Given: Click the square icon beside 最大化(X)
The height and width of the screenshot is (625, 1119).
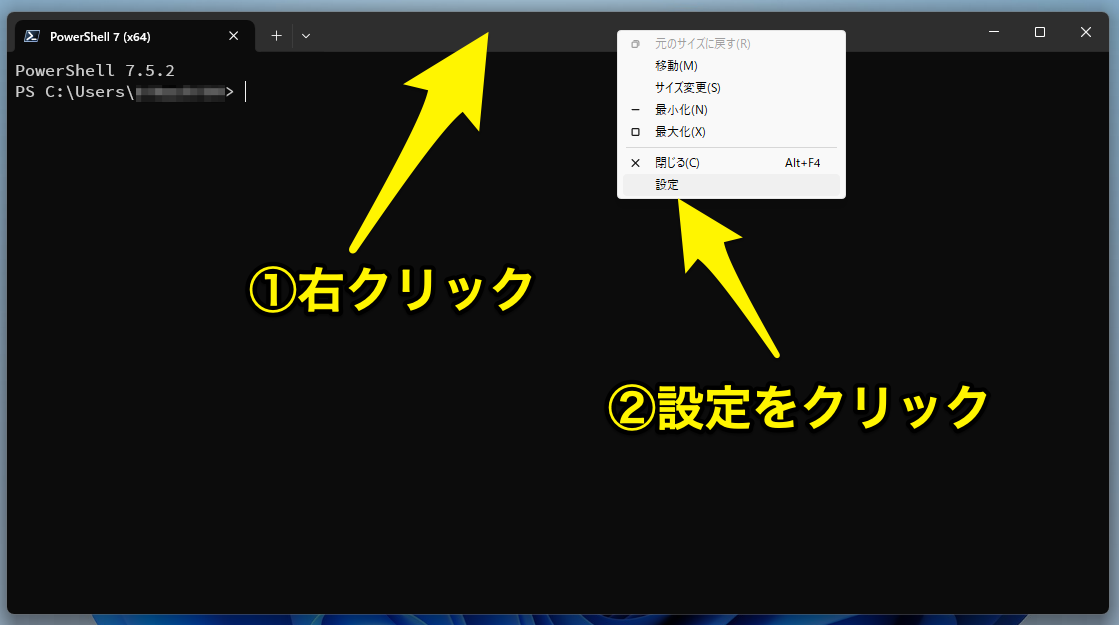Looking at the screenshot, I should point(635,131).
